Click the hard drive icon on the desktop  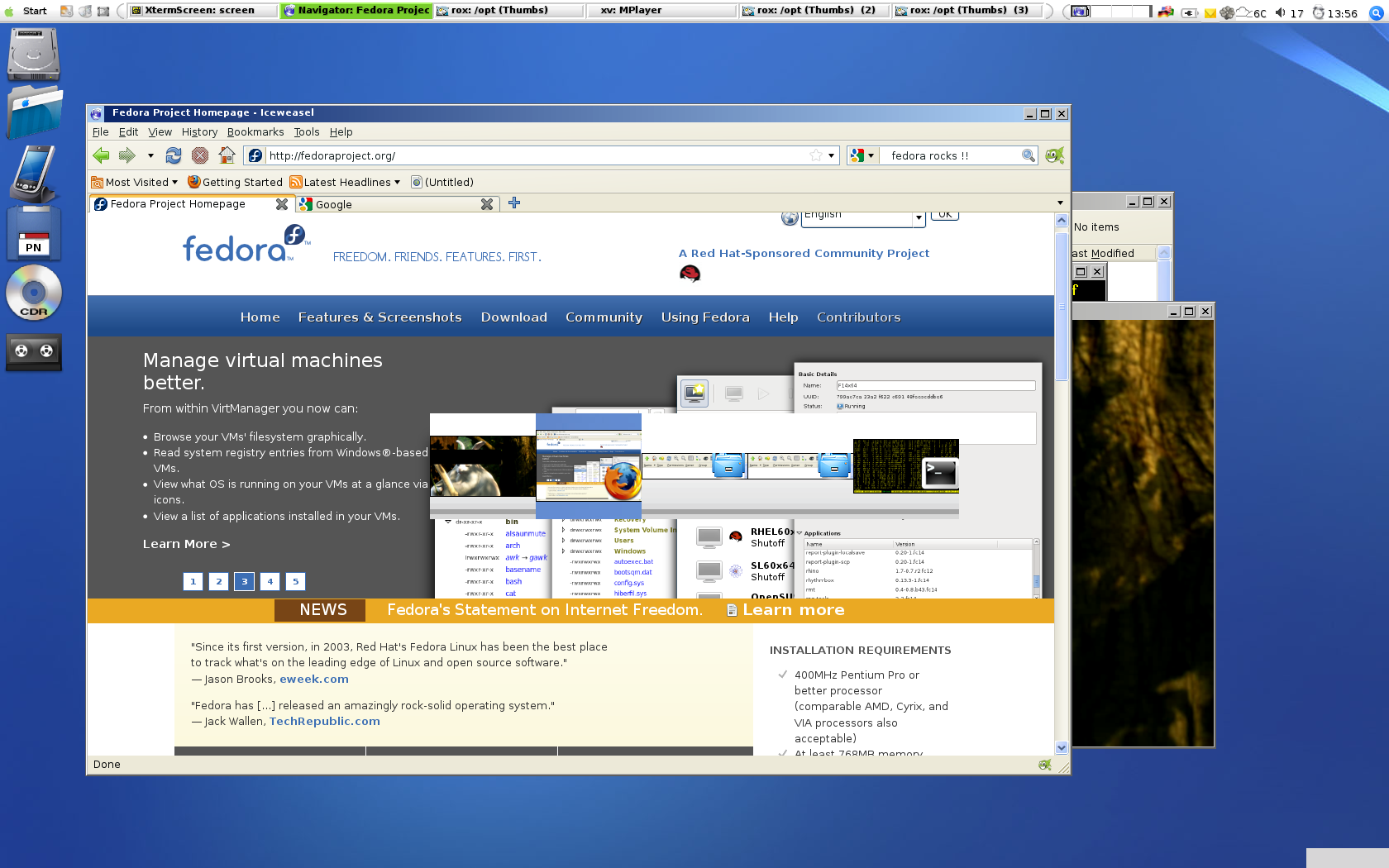point(34,54)
